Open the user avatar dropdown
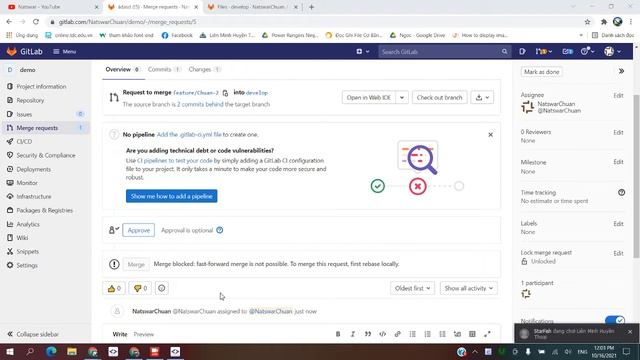Viewport: 640px width, 360px height. point(612,51)
